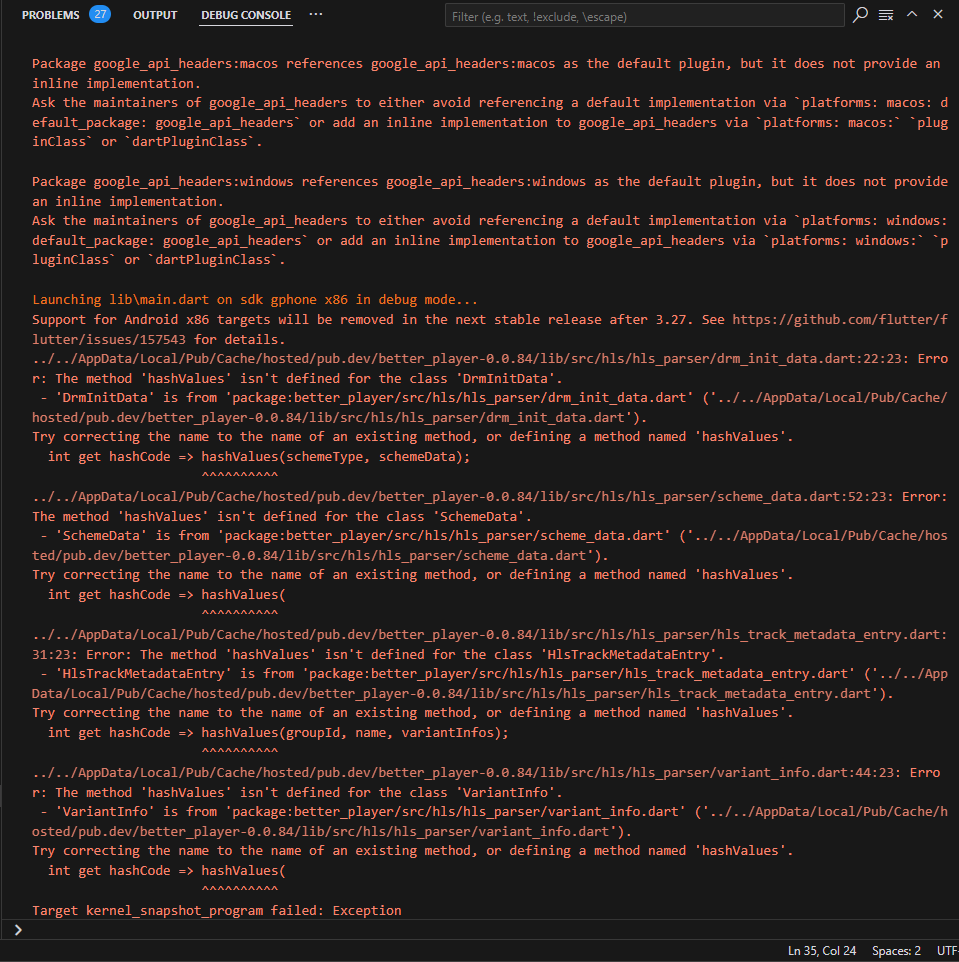Switch to the PROBLEMS tab
This screenshot has width=959, height=962.
tap(50, 15)
